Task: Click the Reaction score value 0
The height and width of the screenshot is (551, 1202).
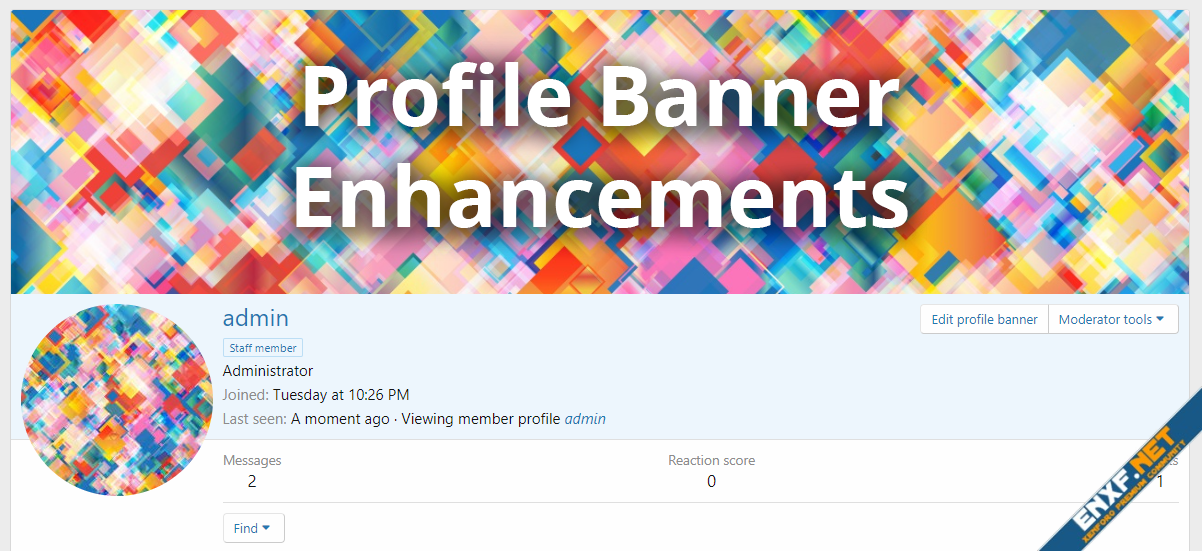Action: tap(711, 481)
